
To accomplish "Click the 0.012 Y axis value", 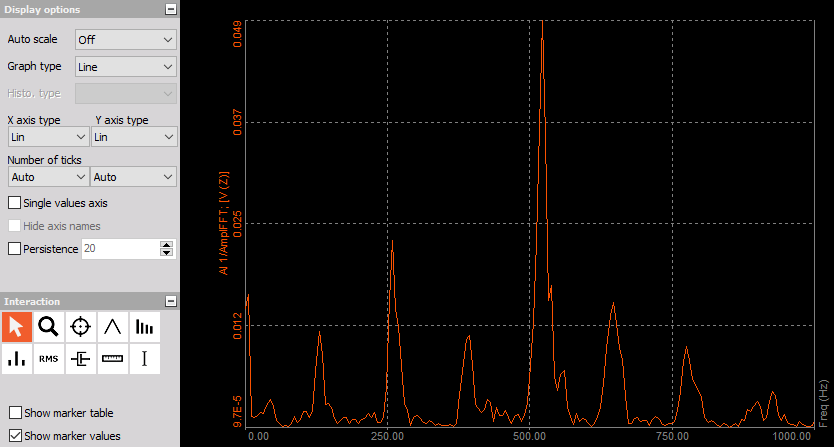I will coord(237,325).
